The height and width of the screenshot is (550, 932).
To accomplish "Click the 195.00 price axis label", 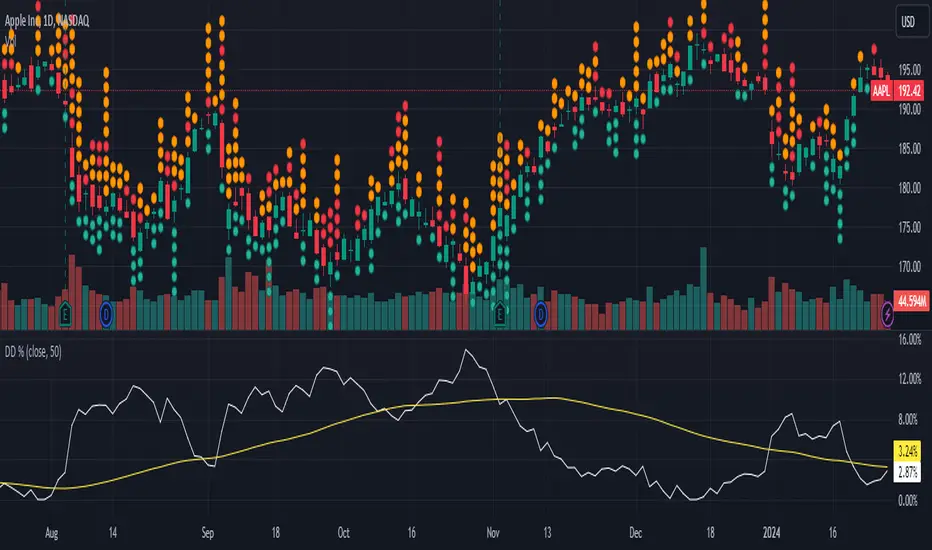I will tap(909, 70).
